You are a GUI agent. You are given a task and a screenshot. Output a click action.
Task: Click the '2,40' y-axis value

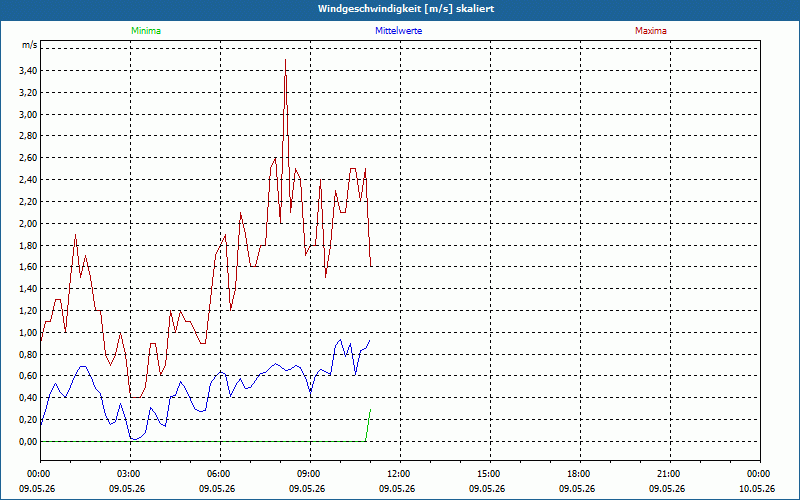coord(28,180)
